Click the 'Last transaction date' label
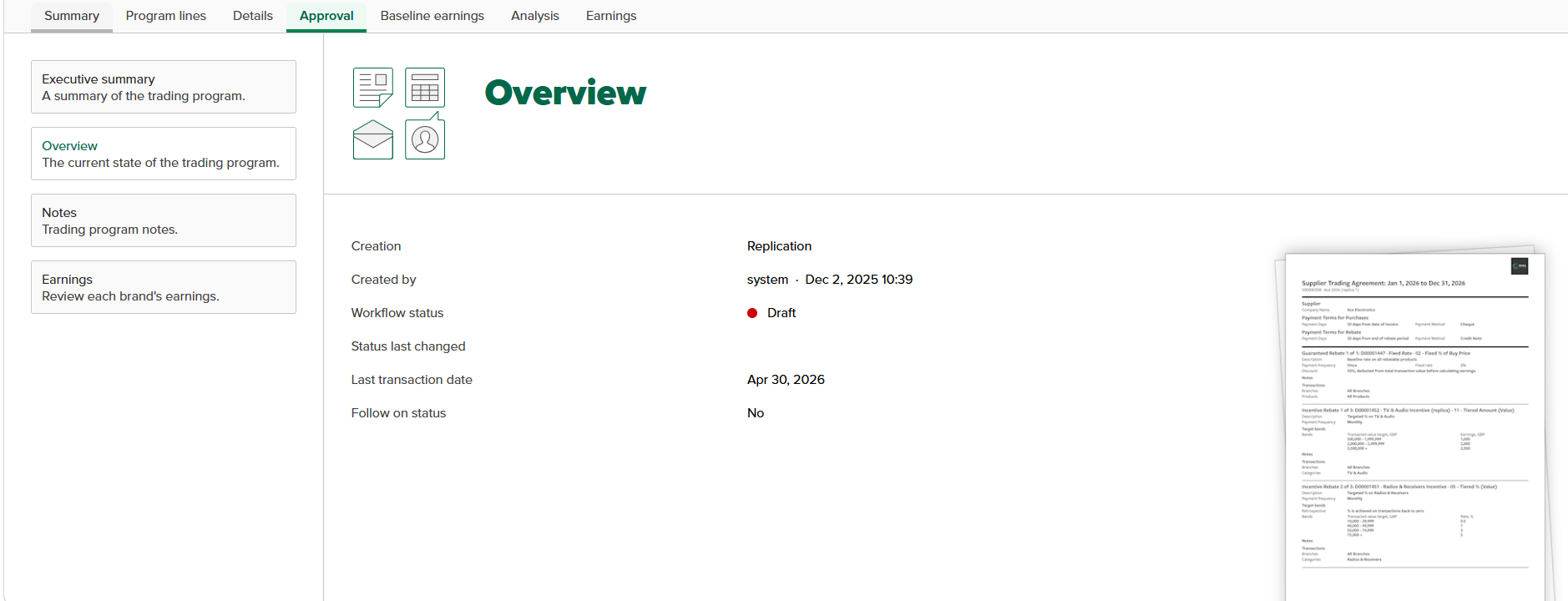Screen dimensions: 1568x601 [412, 380]
